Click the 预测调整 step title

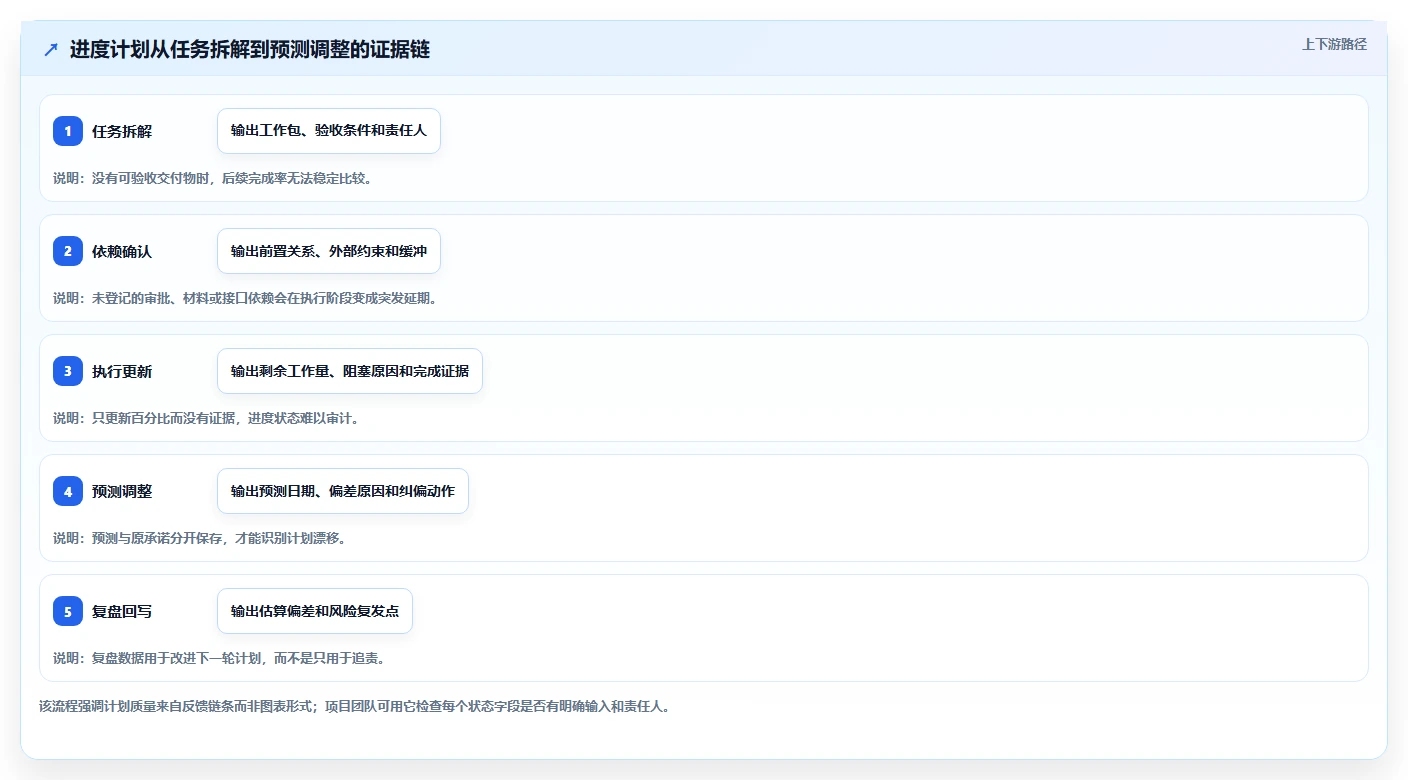click(122, 491)
